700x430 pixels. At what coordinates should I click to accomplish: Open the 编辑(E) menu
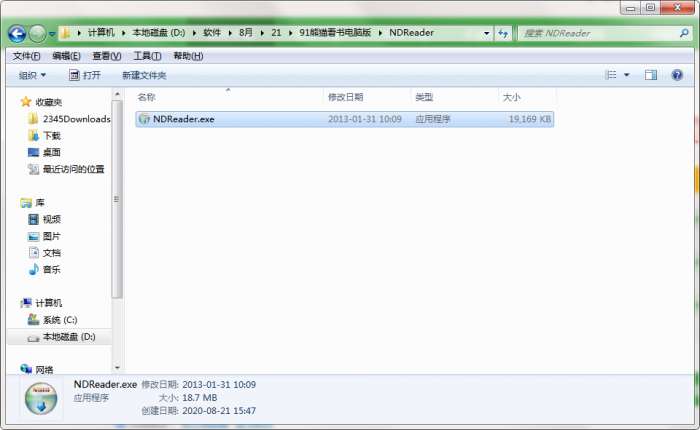(x=67, y=56)
